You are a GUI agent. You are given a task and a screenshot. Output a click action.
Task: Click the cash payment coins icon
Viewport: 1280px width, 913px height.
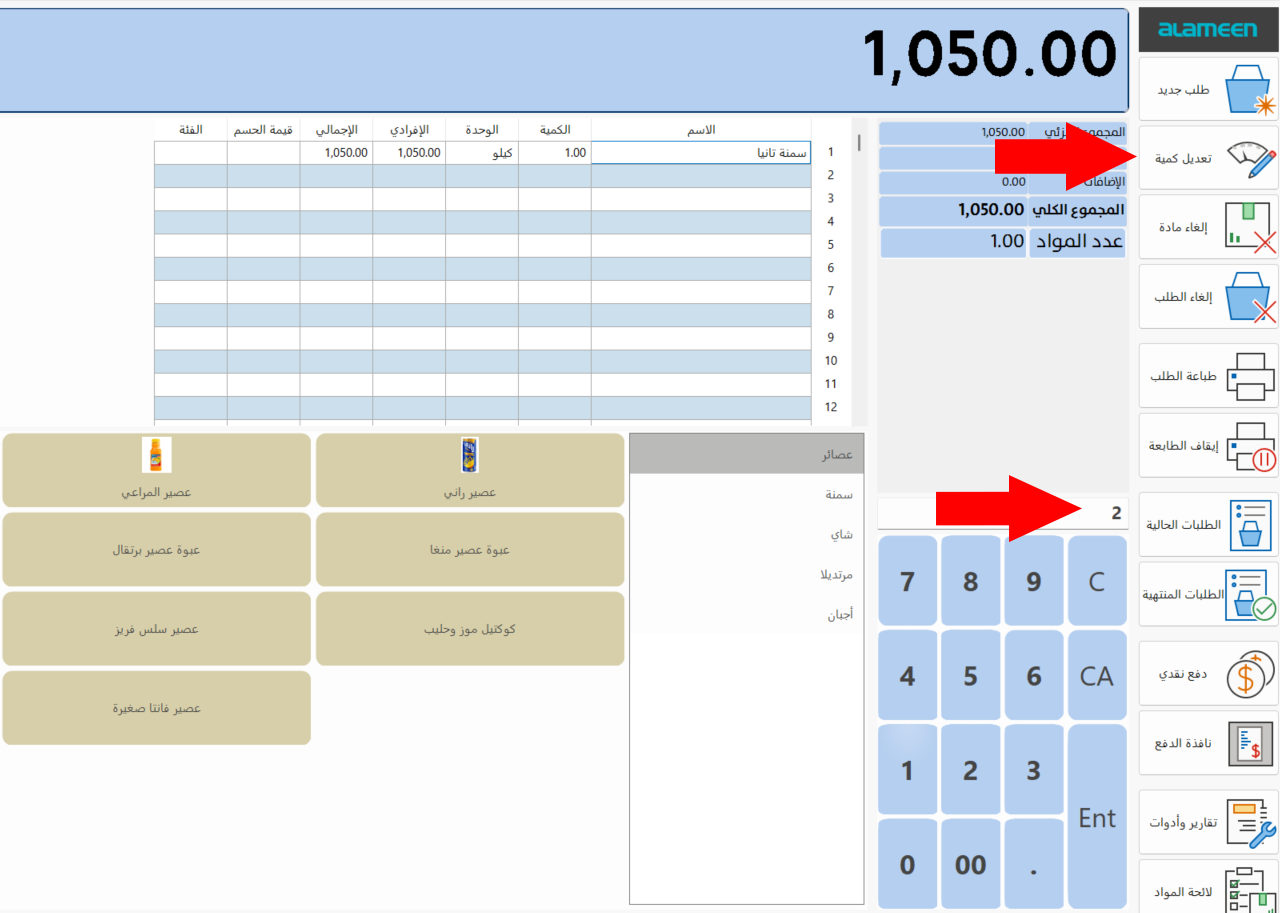click(1251, 674)
